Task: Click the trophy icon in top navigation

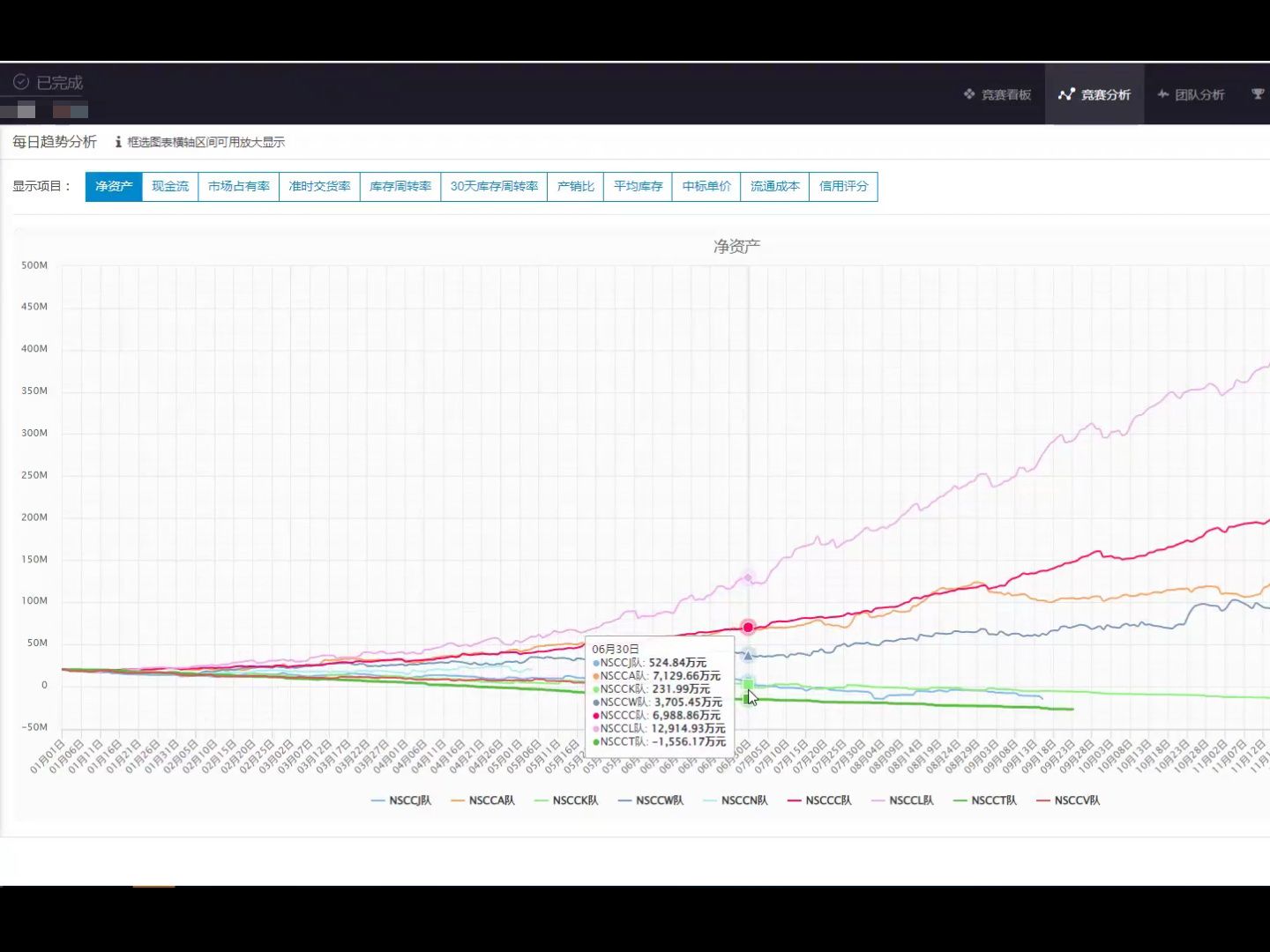Action: tap(1258, 94)
